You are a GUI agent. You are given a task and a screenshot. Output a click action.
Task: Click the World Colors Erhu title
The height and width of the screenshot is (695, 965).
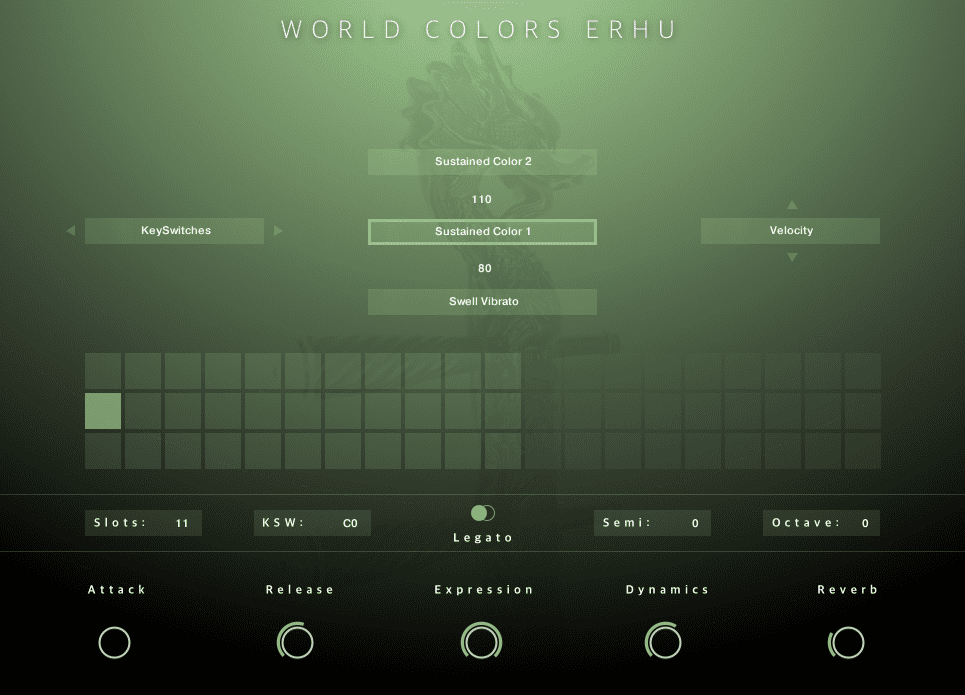coord(479,30)
